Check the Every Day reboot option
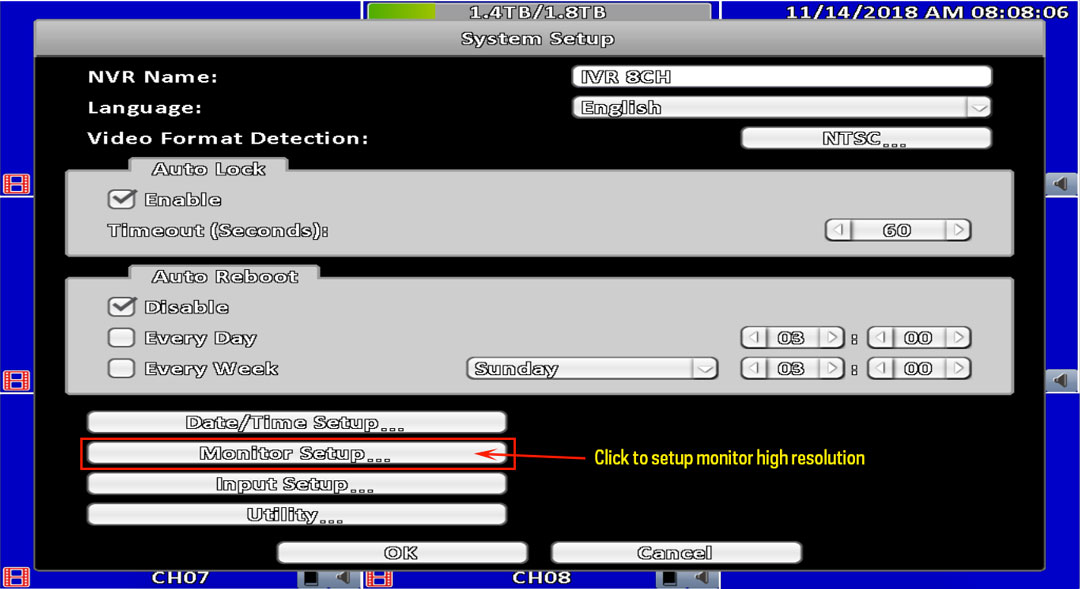This screenshot has height=589, width=1080. (x=122, y=338)
